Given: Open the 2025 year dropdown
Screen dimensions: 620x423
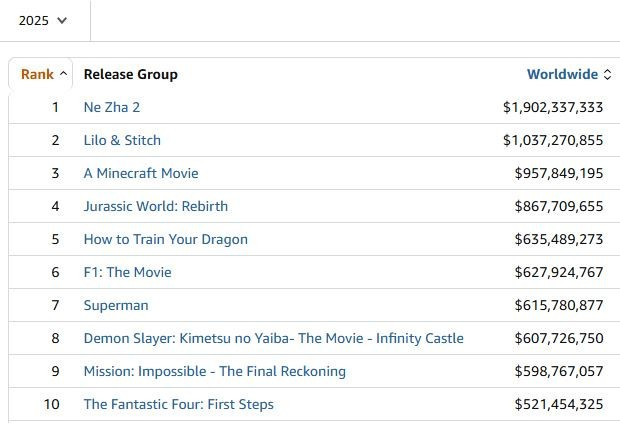Looking at the screenshot, I should pyautogui.click(x=43, y=20).
